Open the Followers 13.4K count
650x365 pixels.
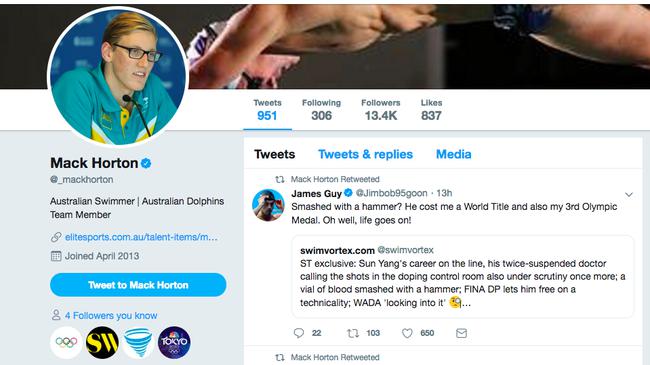(x=381, y=110)
